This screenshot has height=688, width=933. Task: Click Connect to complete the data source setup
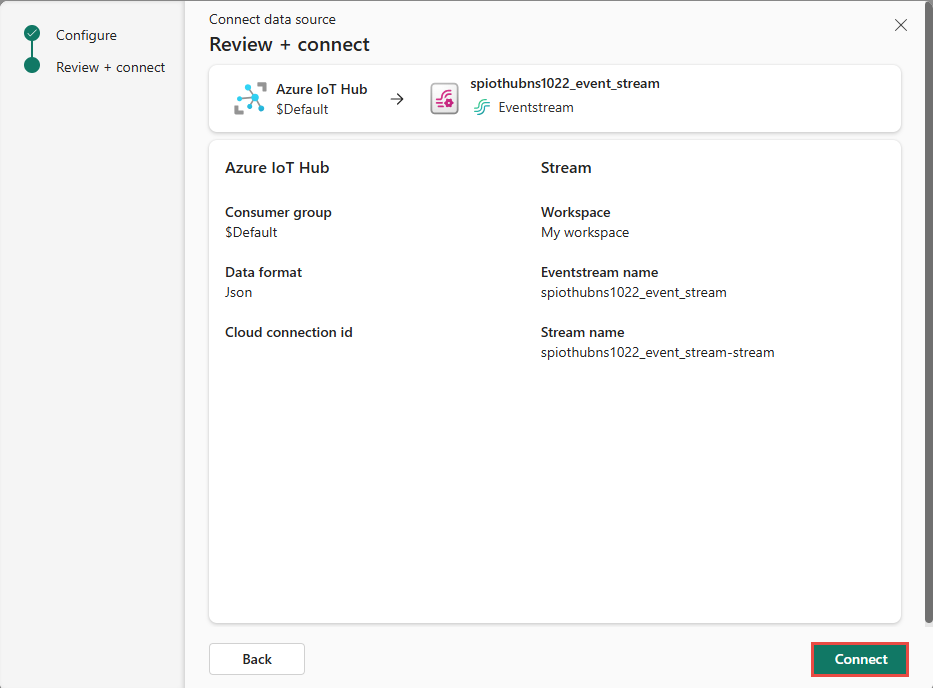coord(859,659)
